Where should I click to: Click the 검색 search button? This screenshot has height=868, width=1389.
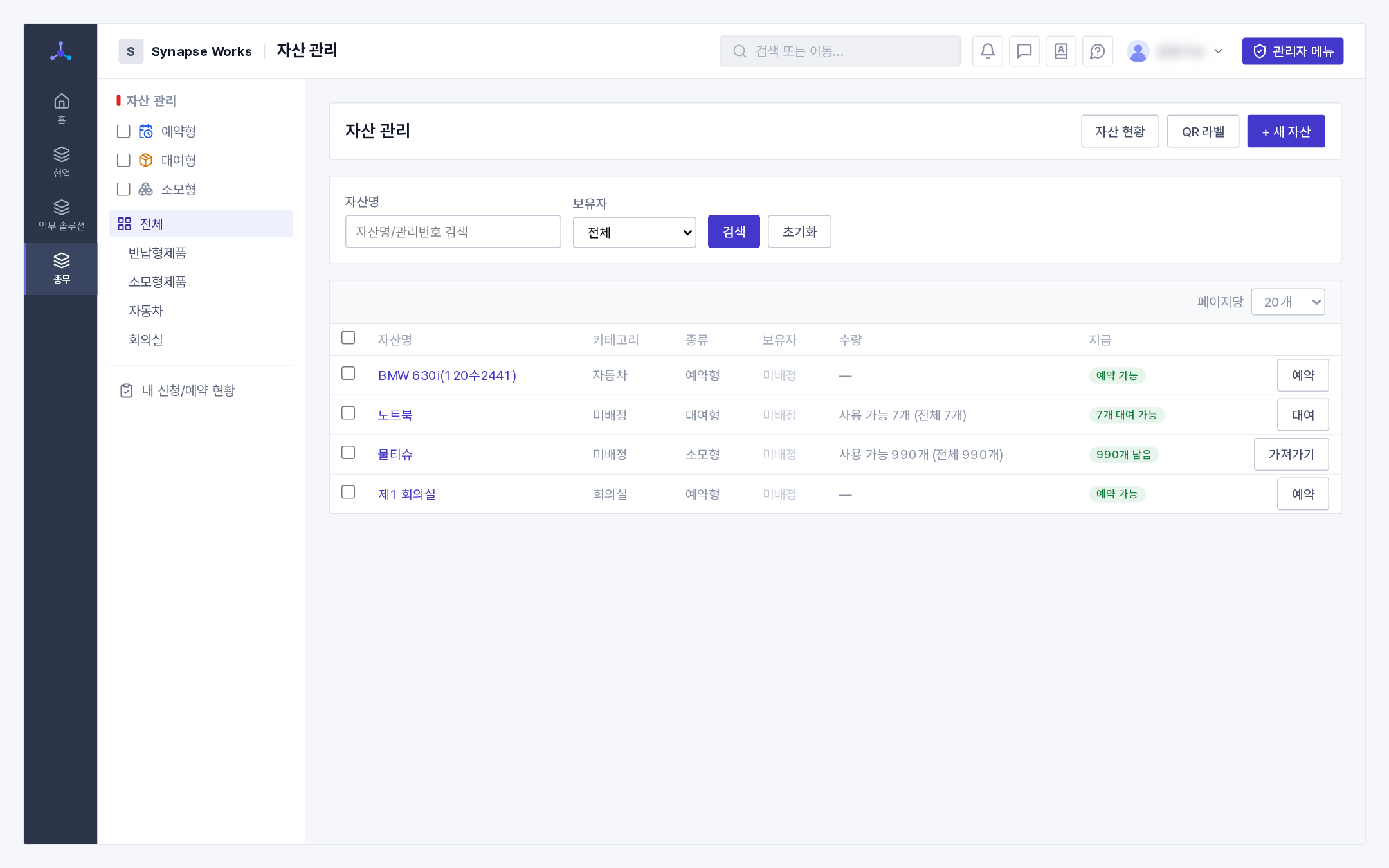pyautogui.click(x=734, y=231)
